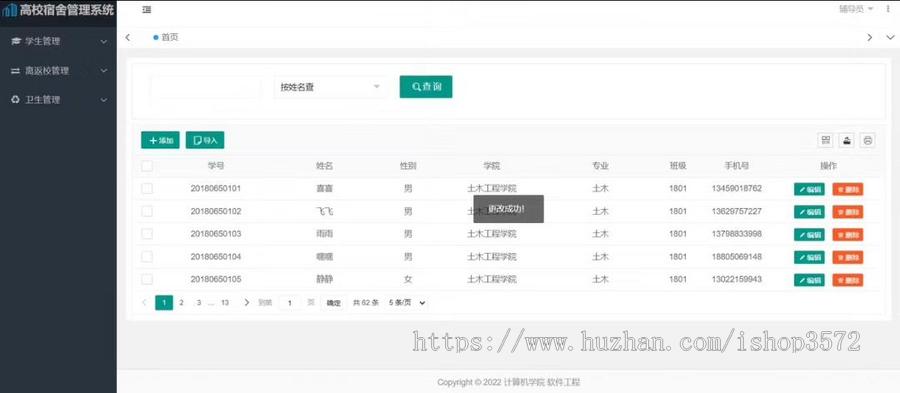Check the row for 20180650101
This screenshot has width=900, height=393.
point(147,188)
